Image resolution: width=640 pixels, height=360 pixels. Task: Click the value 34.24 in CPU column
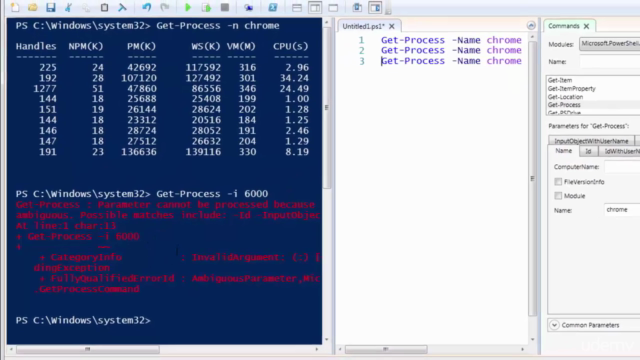(x=294, y=78)
